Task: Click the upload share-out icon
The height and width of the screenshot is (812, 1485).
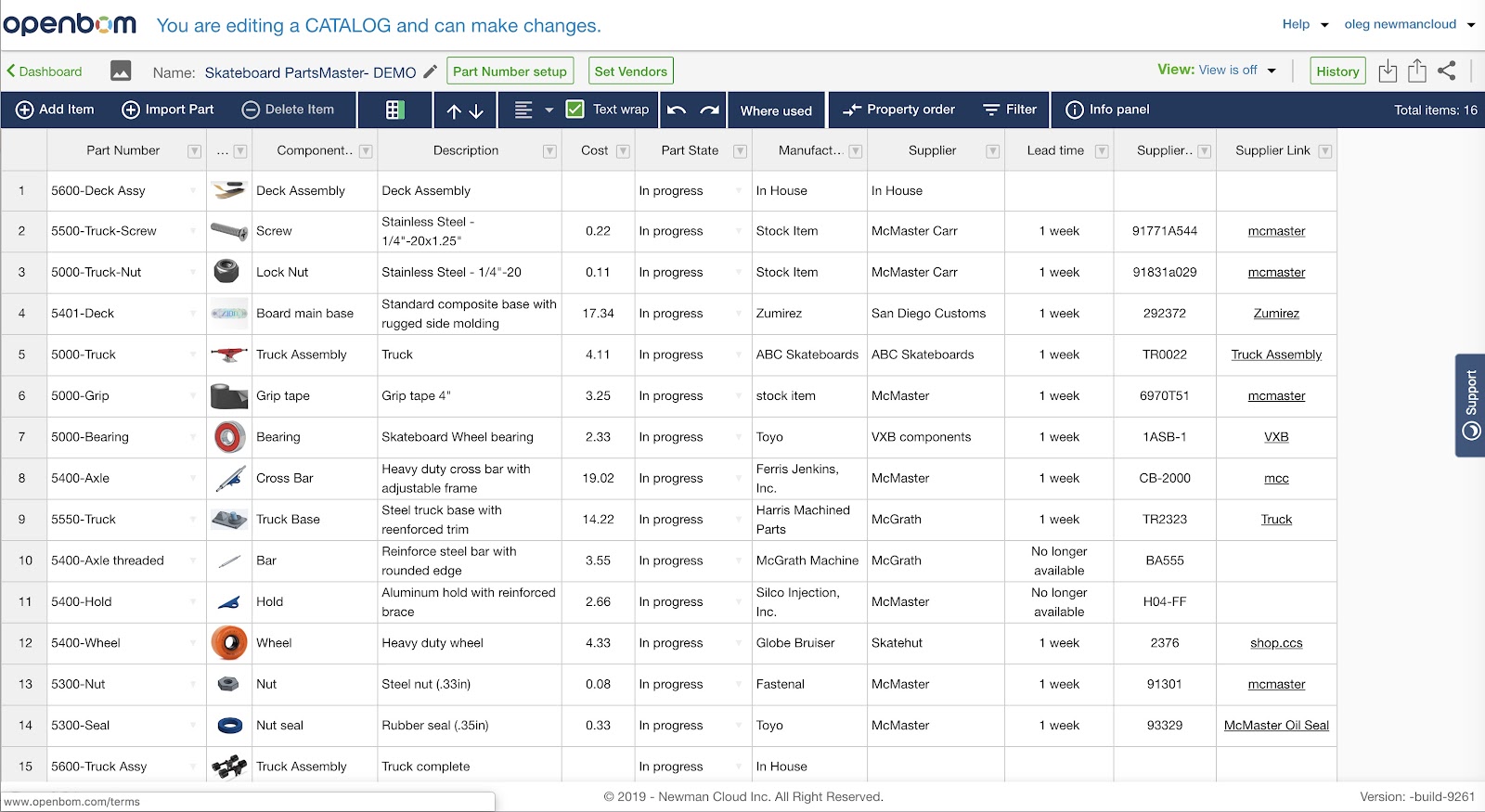Action: [x=1417, y=71]
